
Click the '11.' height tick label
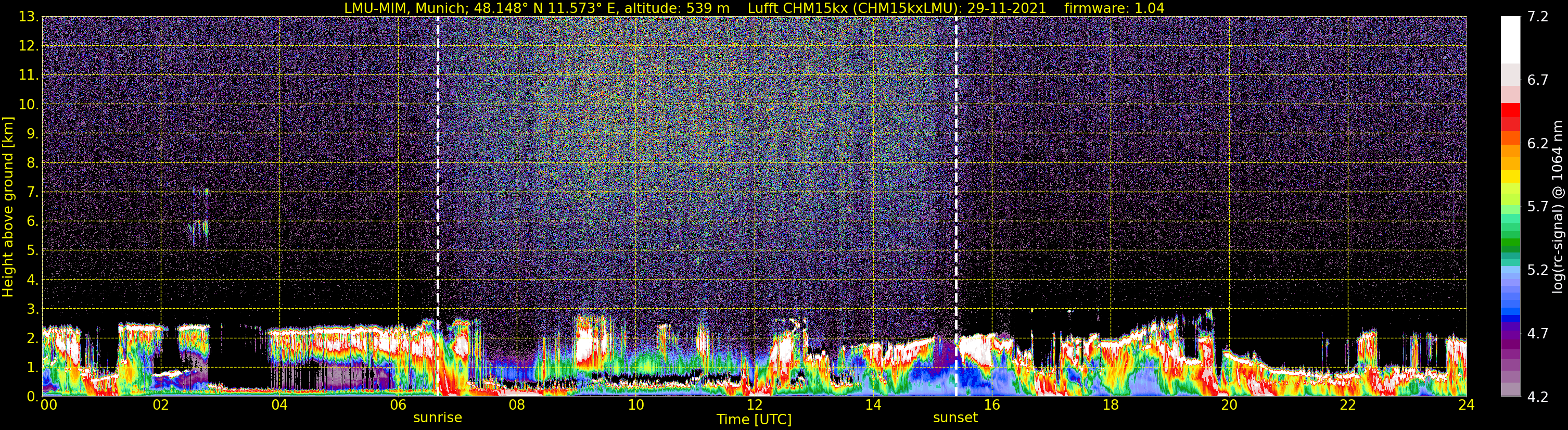point(28,75)
